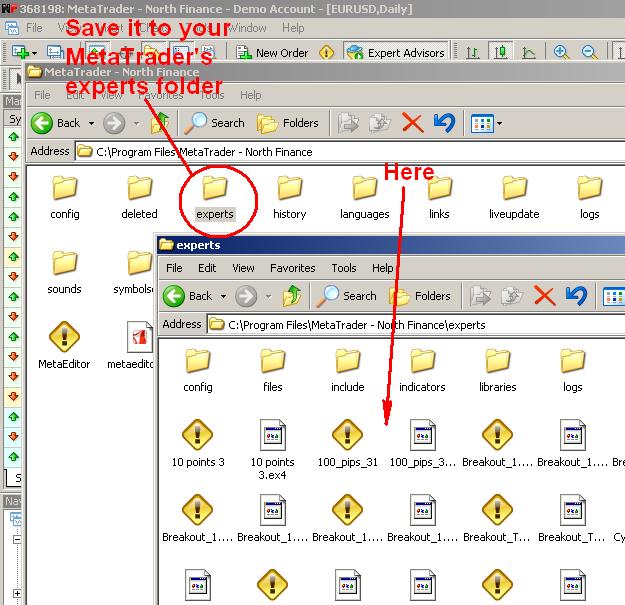Click the experts window title bar
The image size is (625, 605).
391,245
